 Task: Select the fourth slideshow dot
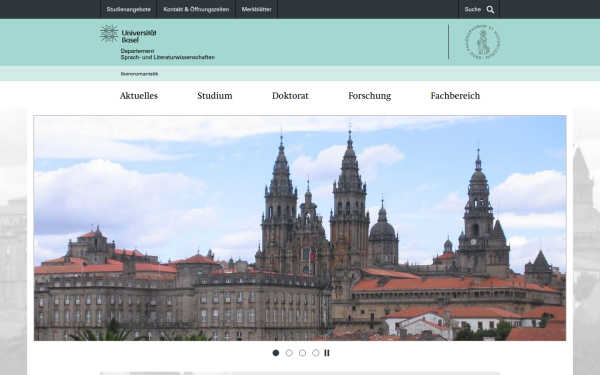point(315,353)
